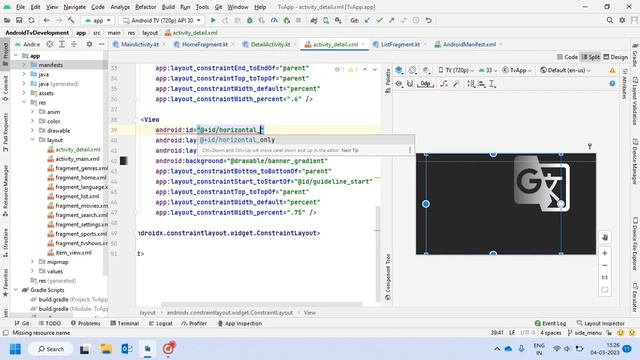Open TvApp theme dropdown
Image resolution: width=640 pixels, height=360 pixels.
pyautogui.click(x=516, y=70)
